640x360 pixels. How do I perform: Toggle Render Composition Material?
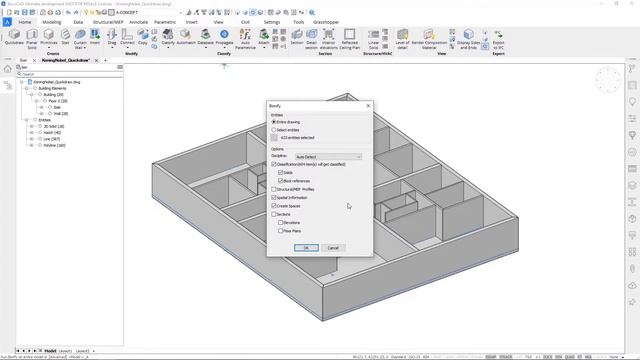click(429, 39)
